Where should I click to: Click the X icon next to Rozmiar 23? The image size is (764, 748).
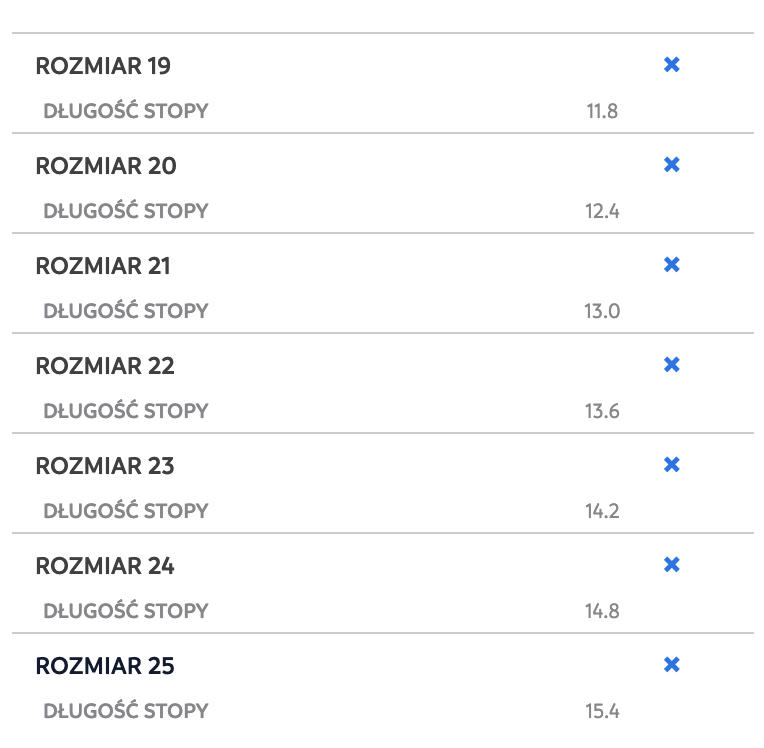point(671,464)
